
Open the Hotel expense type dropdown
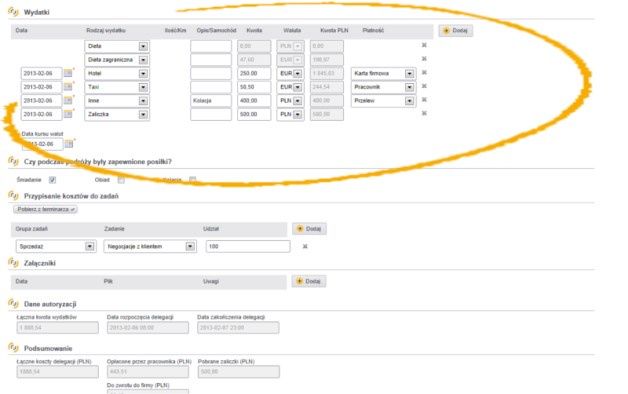coord(143,74)
